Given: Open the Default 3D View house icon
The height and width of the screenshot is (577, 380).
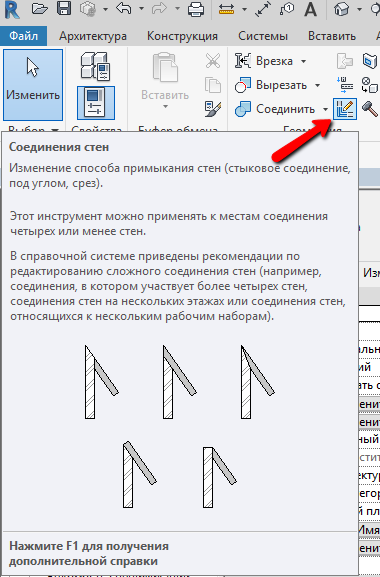Looking at the screenshot, I should coord(342,9).
